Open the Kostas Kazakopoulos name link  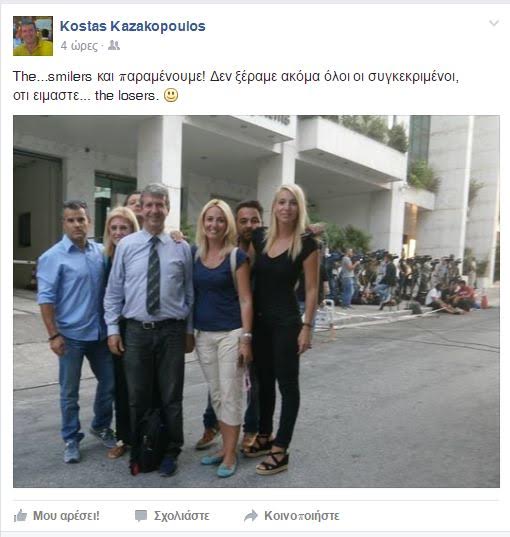click(x=133, y=26)
